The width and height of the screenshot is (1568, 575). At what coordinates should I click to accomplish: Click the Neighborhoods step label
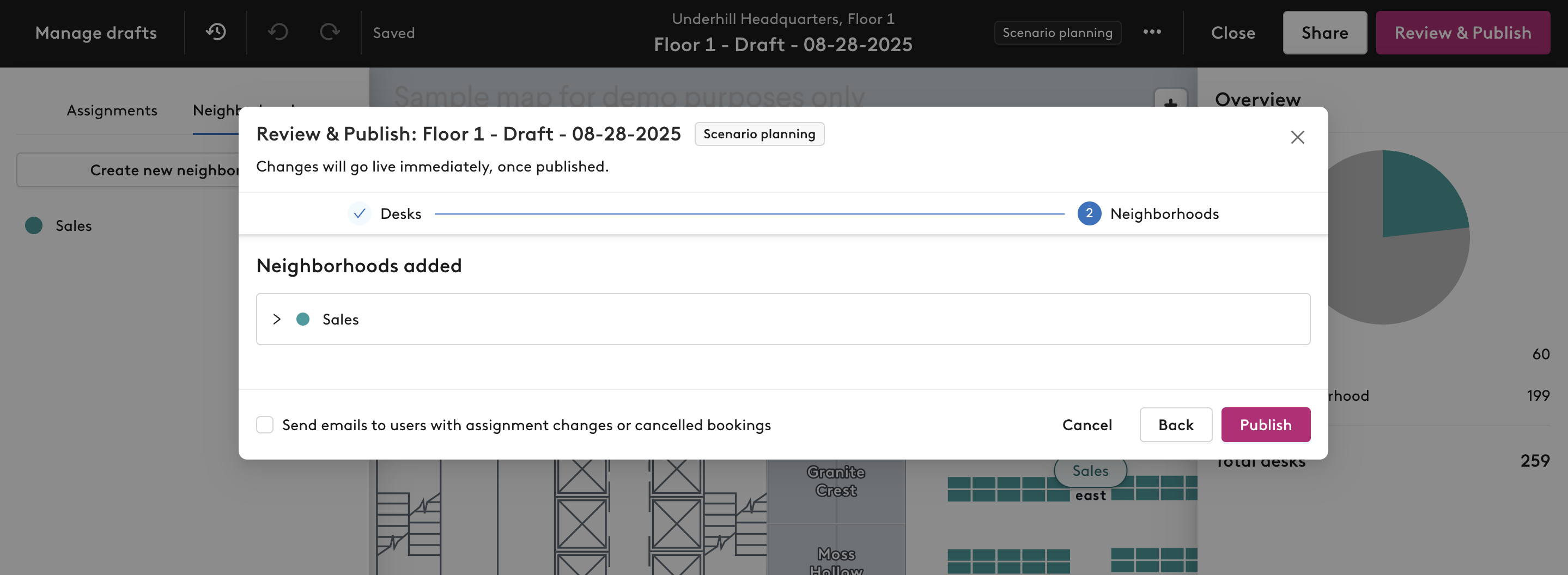(1164, 213)
